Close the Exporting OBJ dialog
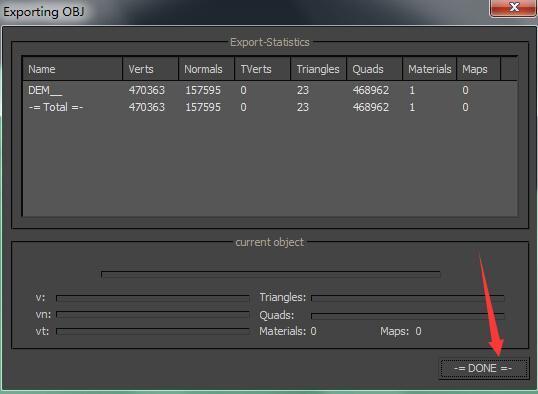The width and height of the screenshot is (538, 394). tap(513, 8)
